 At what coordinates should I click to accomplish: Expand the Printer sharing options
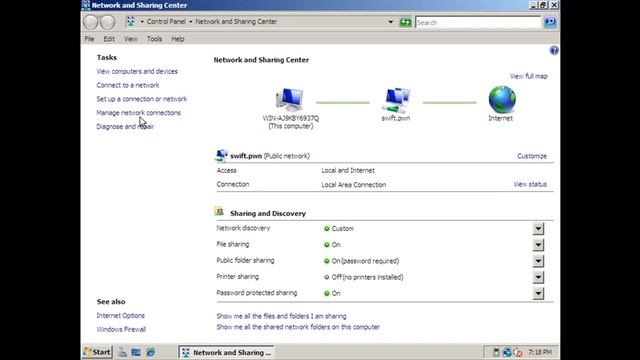coord(538,277)
